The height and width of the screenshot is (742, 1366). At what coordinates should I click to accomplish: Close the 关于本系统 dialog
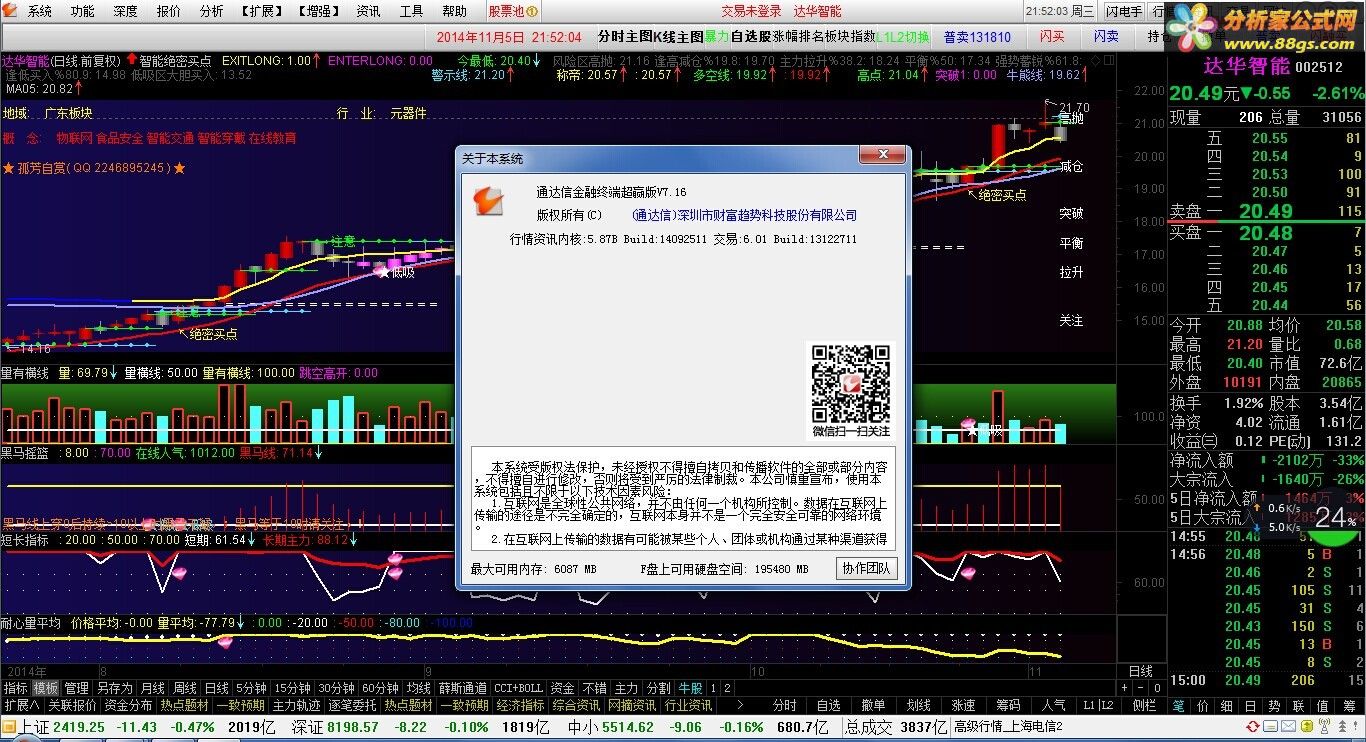coord(882,155)
